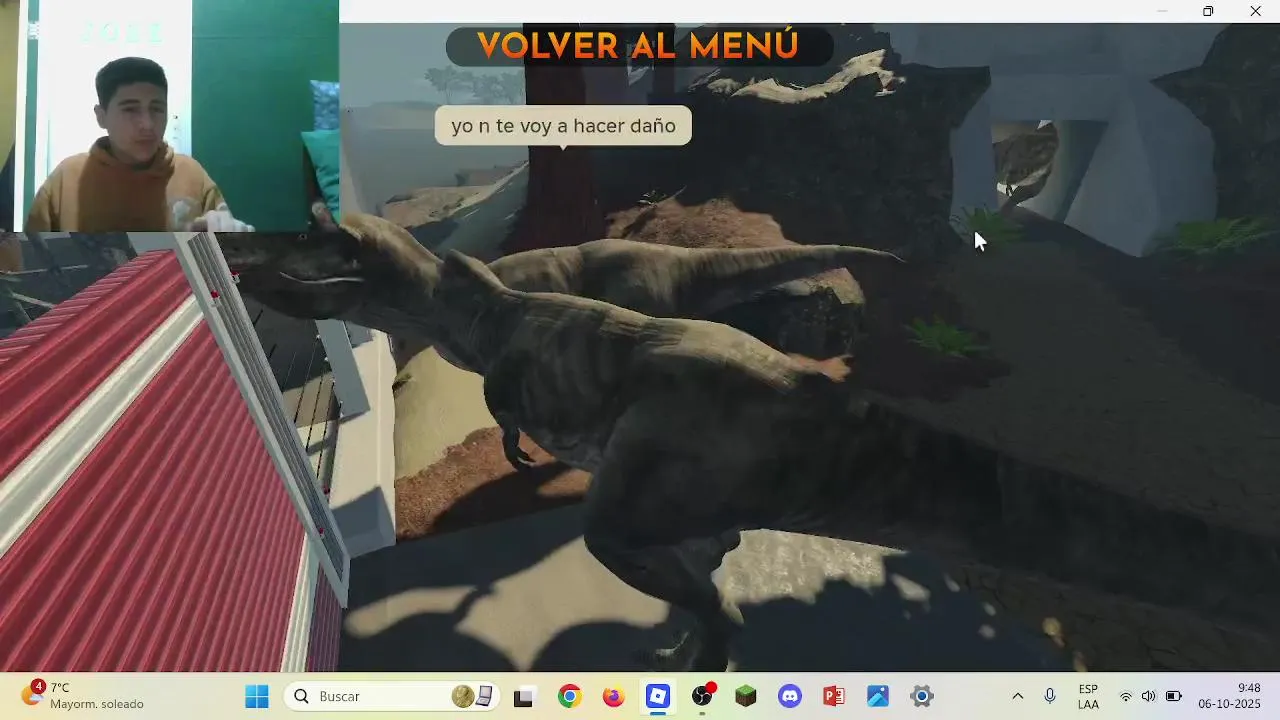
Task: Open the weather widget showing 7°C
Action: coord(83,696)
